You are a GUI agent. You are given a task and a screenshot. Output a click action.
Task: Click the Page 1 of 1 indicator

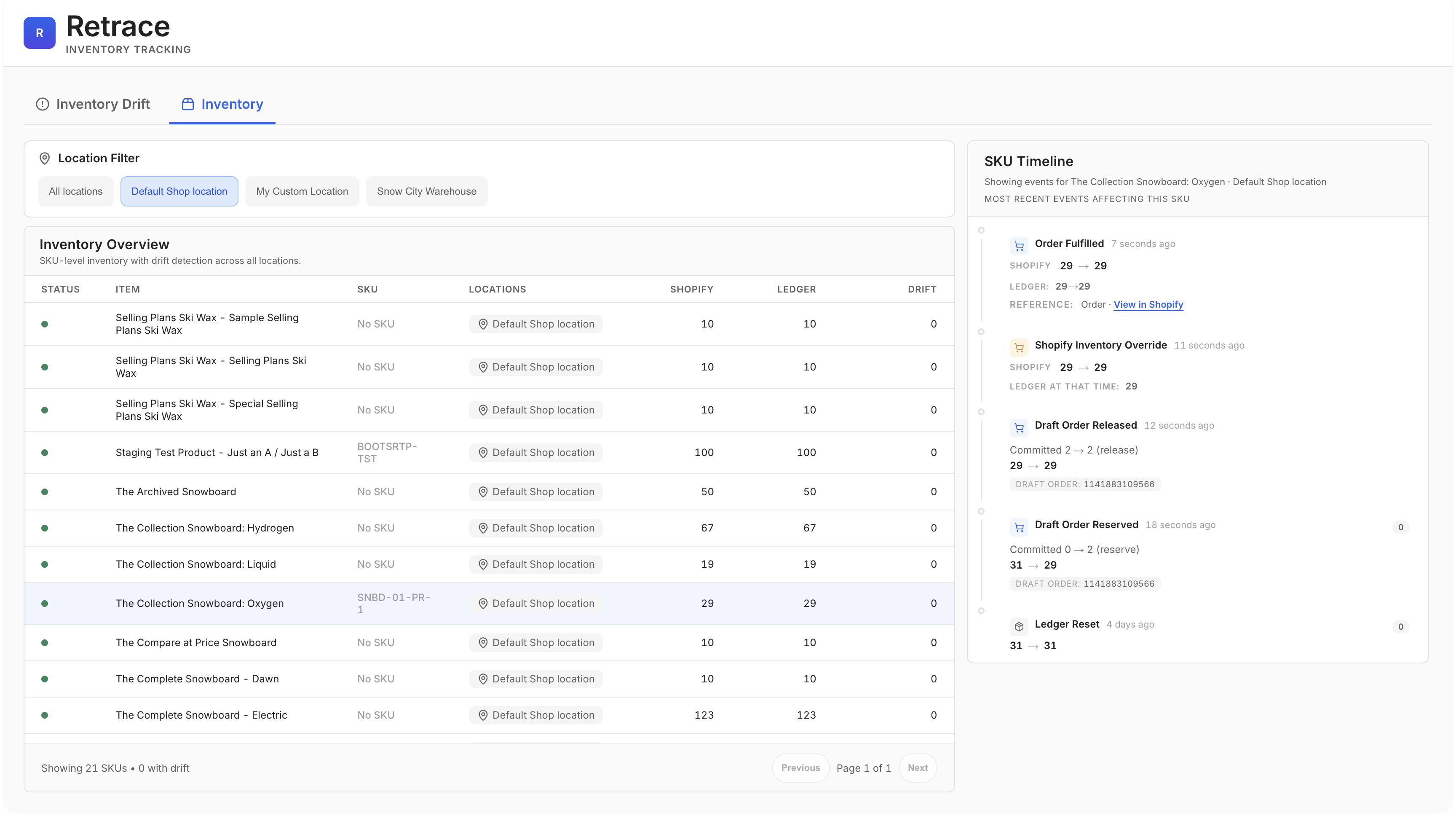[x=864, y=768]
